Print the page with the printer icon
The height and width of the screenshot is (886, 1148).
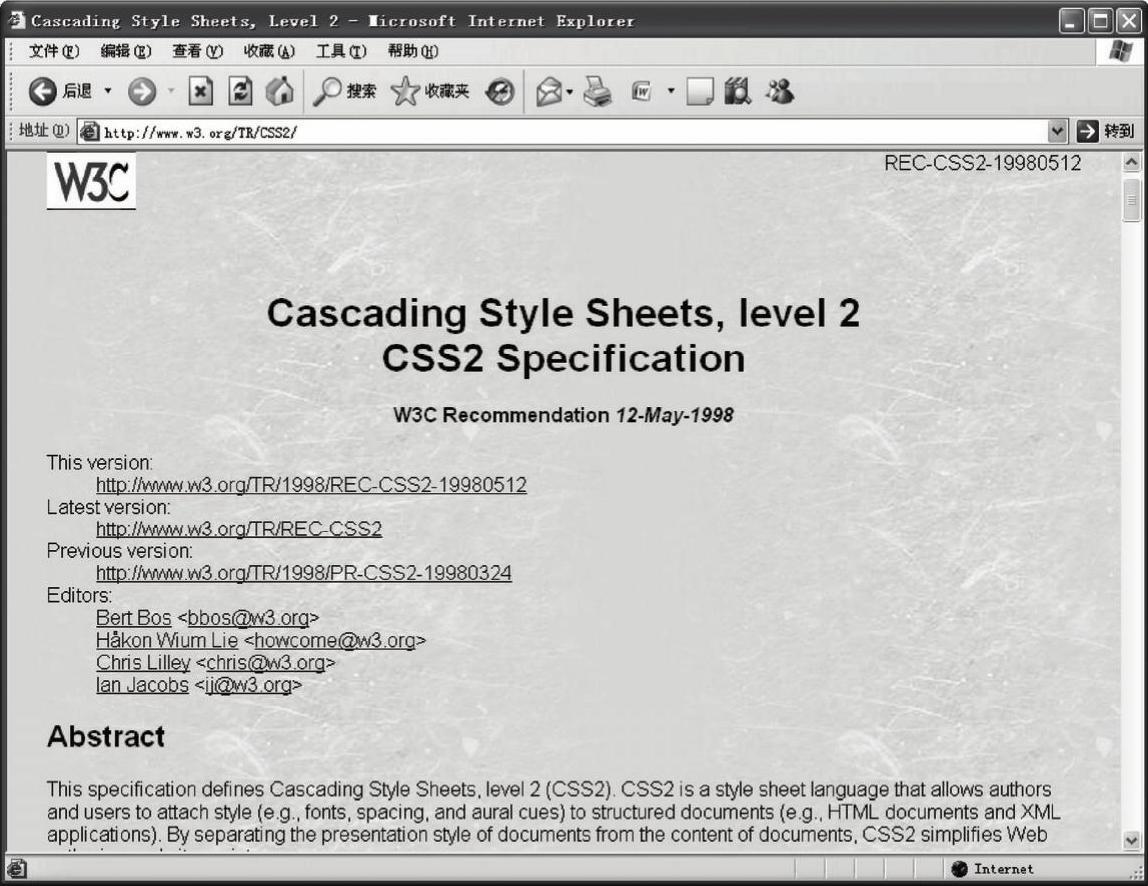point(597,92)
